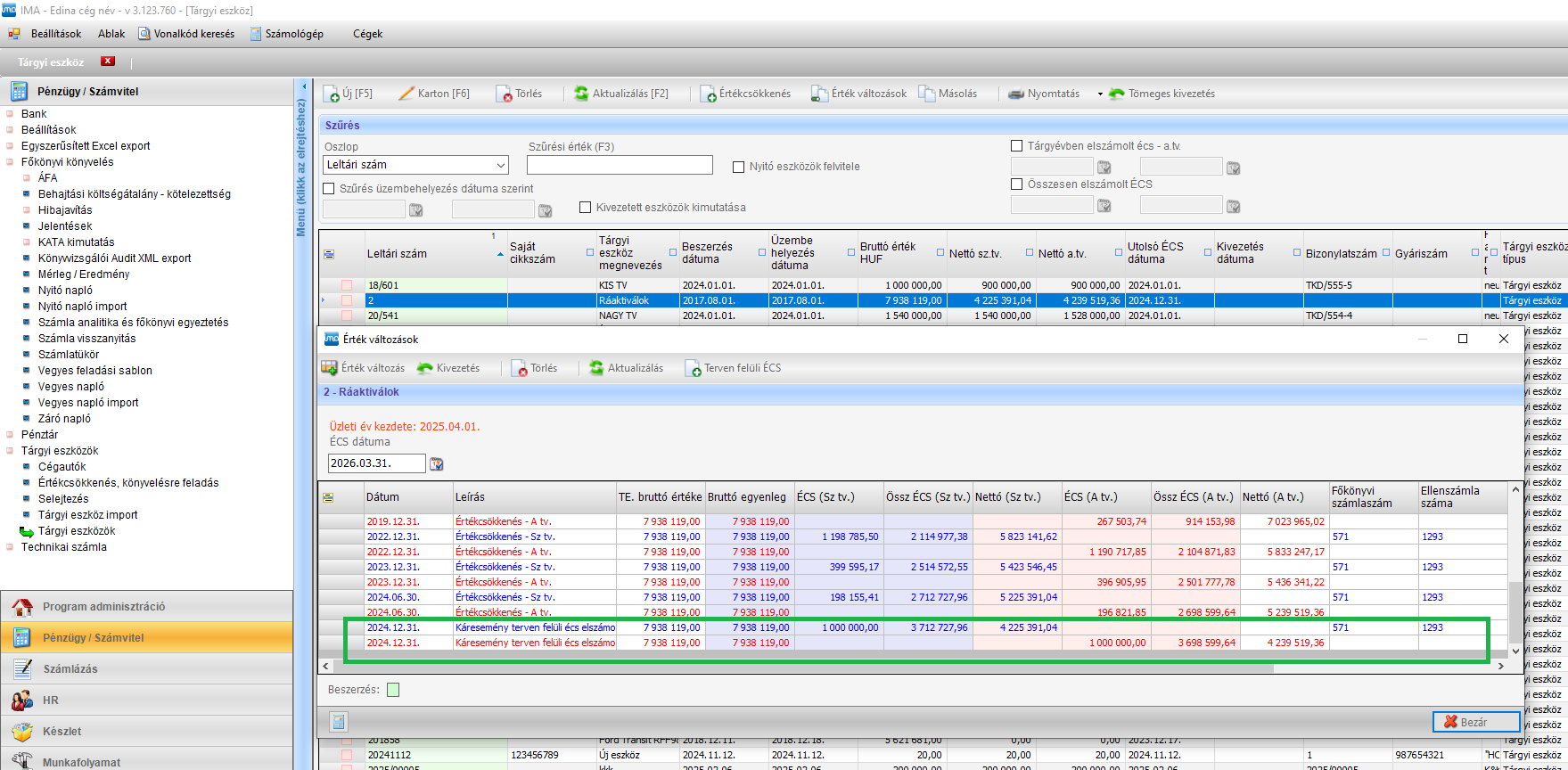Viewport: 1568px width, 770px height.
Task: Enable Nyitó eszközök felvitele checkbox
Action: click(x=738, y=167)
